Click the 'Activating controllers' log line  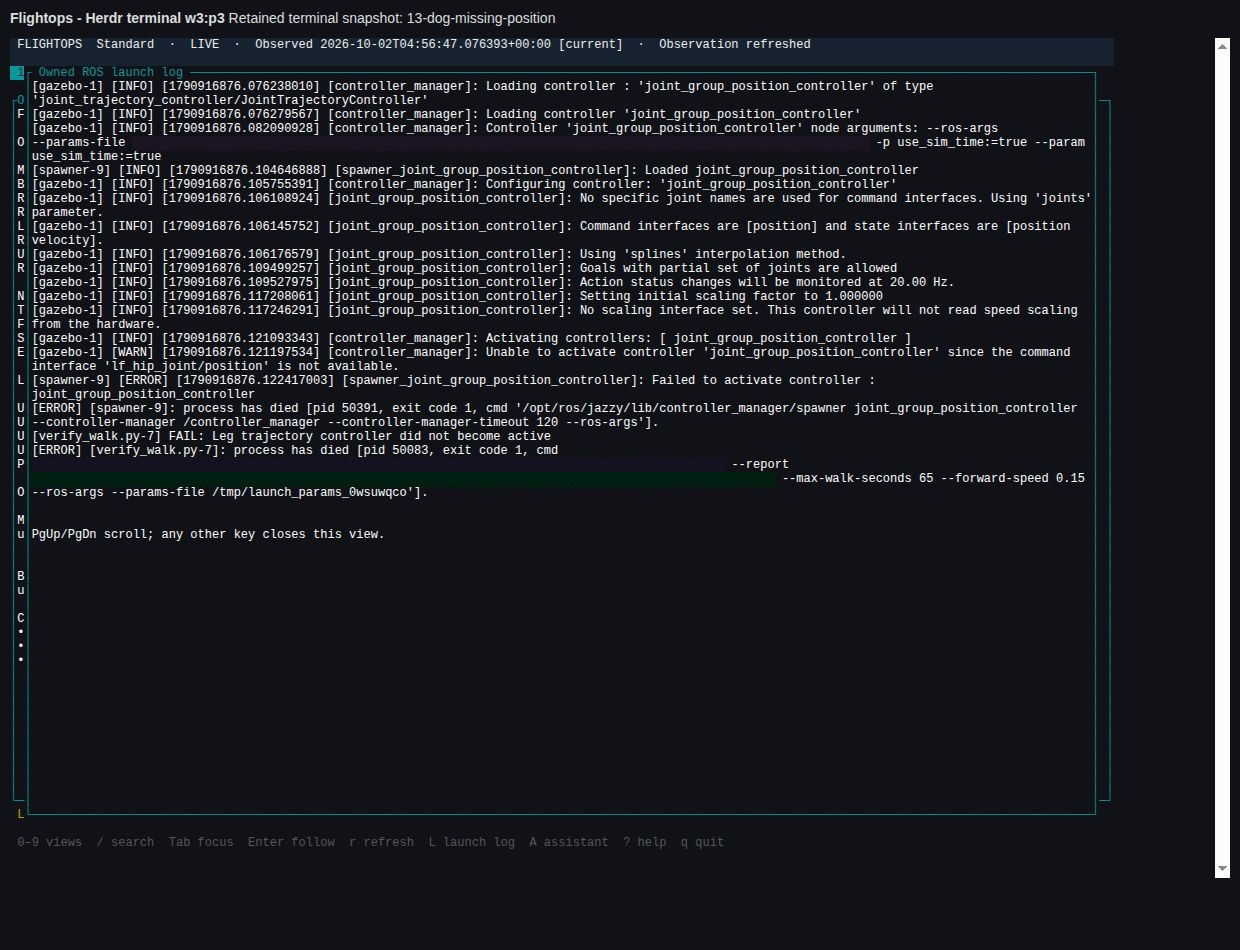coord(472,338)
